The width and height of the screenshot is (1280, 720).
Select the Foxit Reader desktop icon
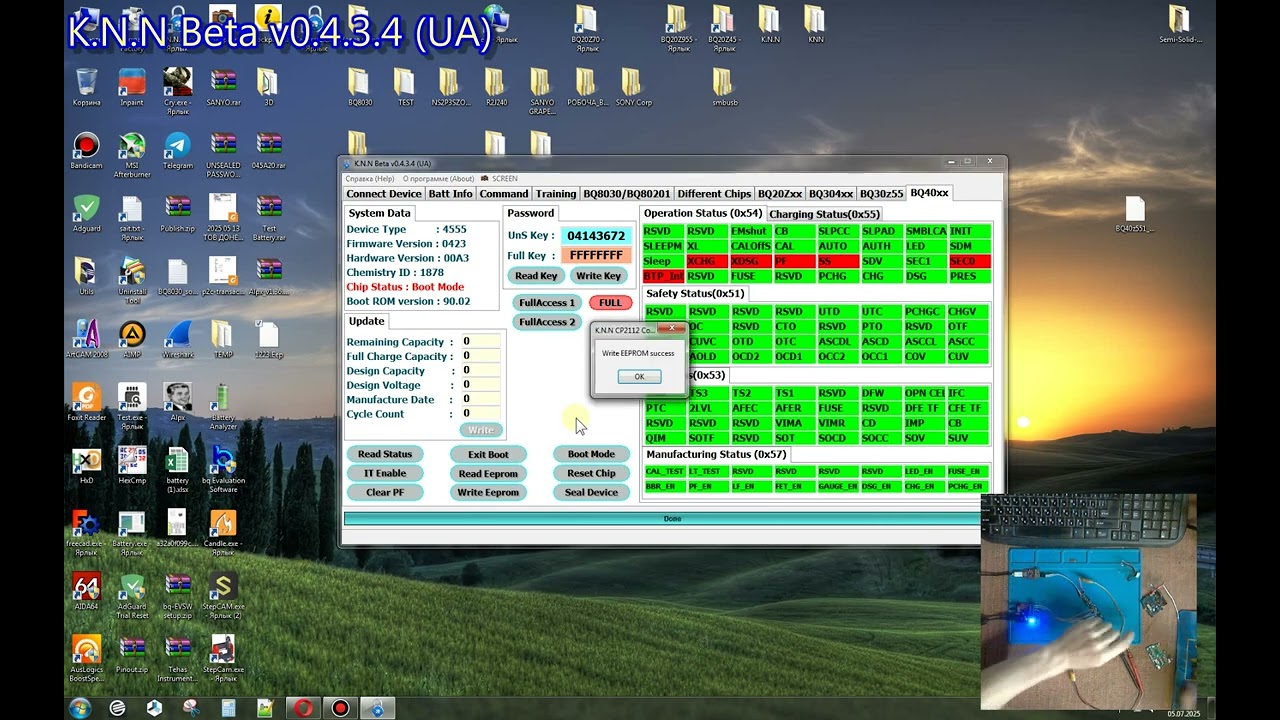86,403
